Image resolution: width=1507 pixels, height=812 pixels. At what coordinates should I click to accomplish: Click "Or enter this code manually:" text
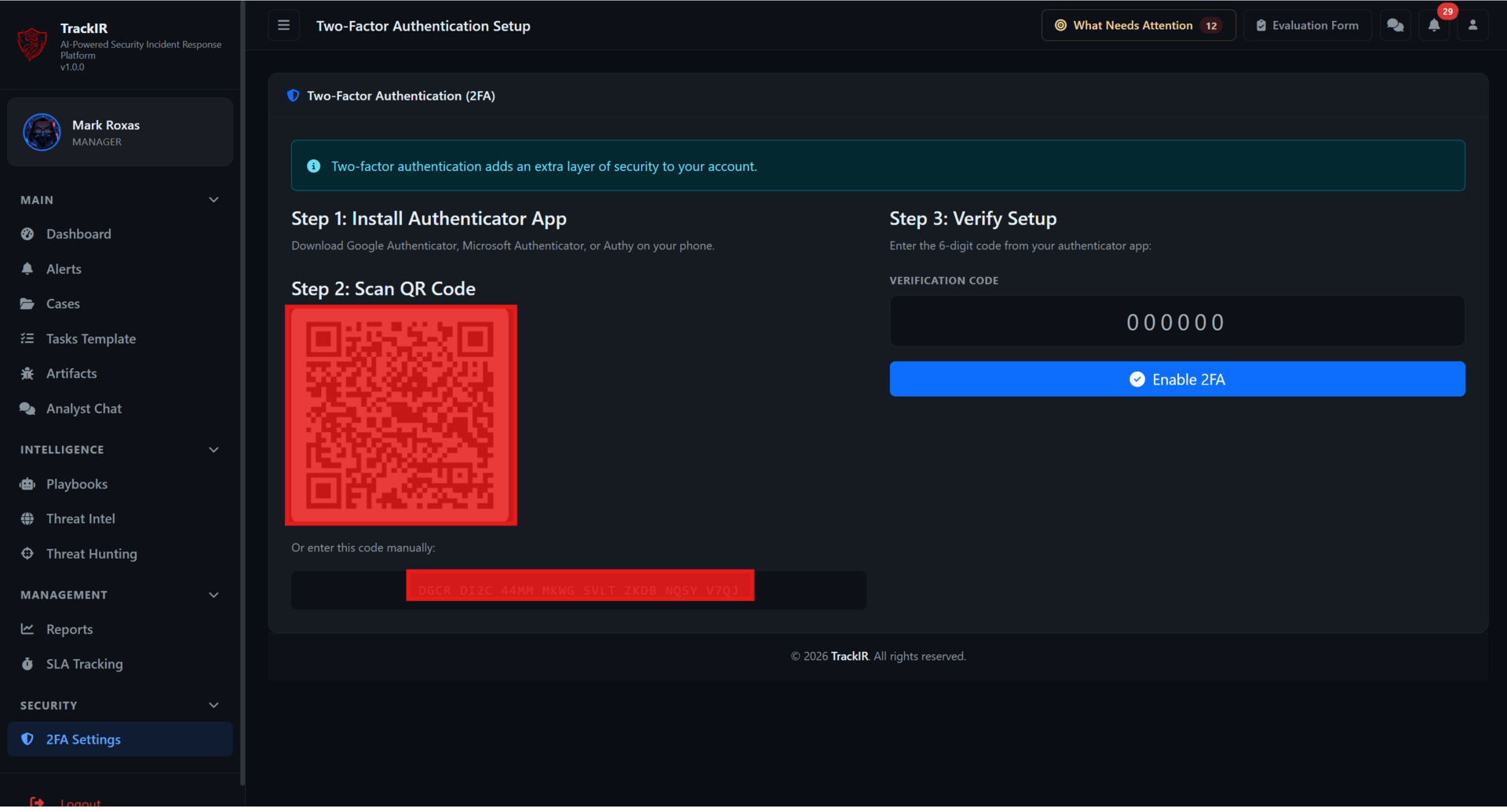[363, 548]
